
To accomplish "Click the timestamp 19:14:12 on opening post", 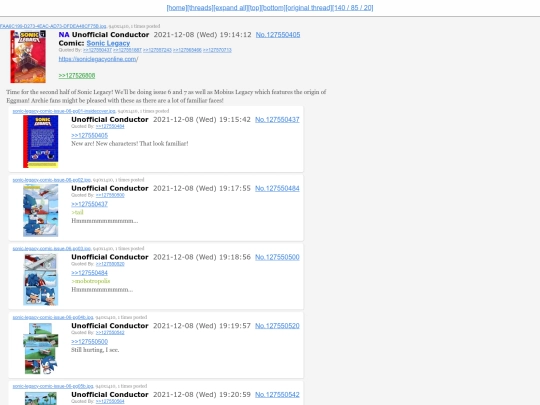I will (235, 35).
